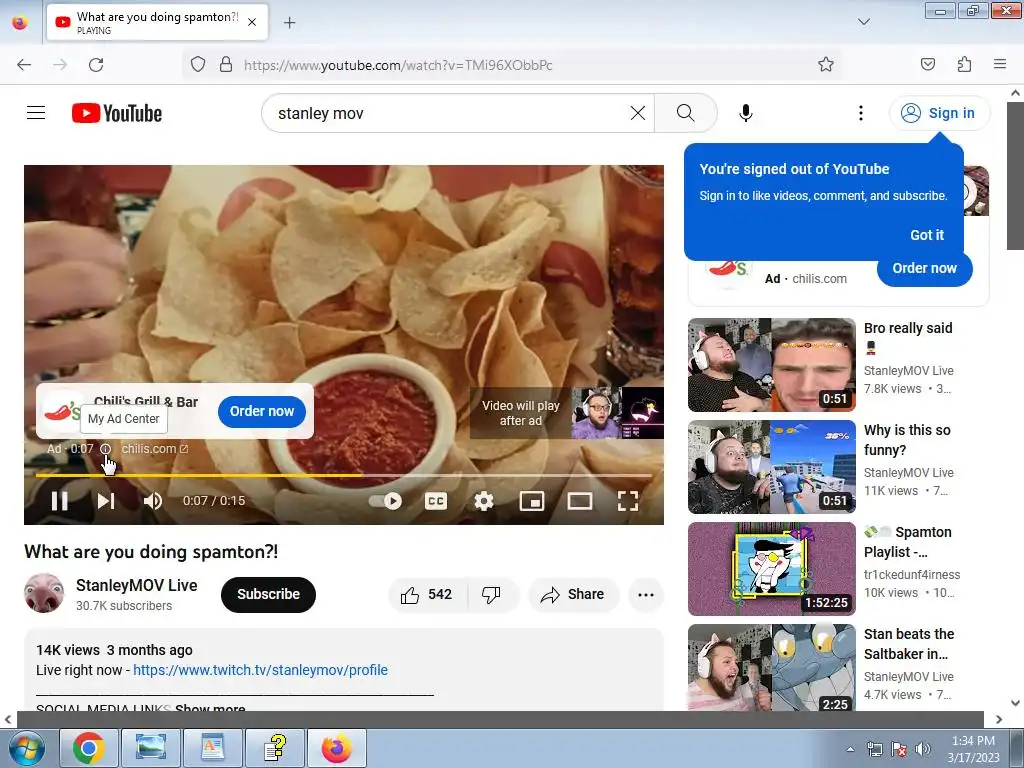This screenshot has width=1024, height=768.
Task: Click the Spamton Playlist title text
Action: coord(908,542)
